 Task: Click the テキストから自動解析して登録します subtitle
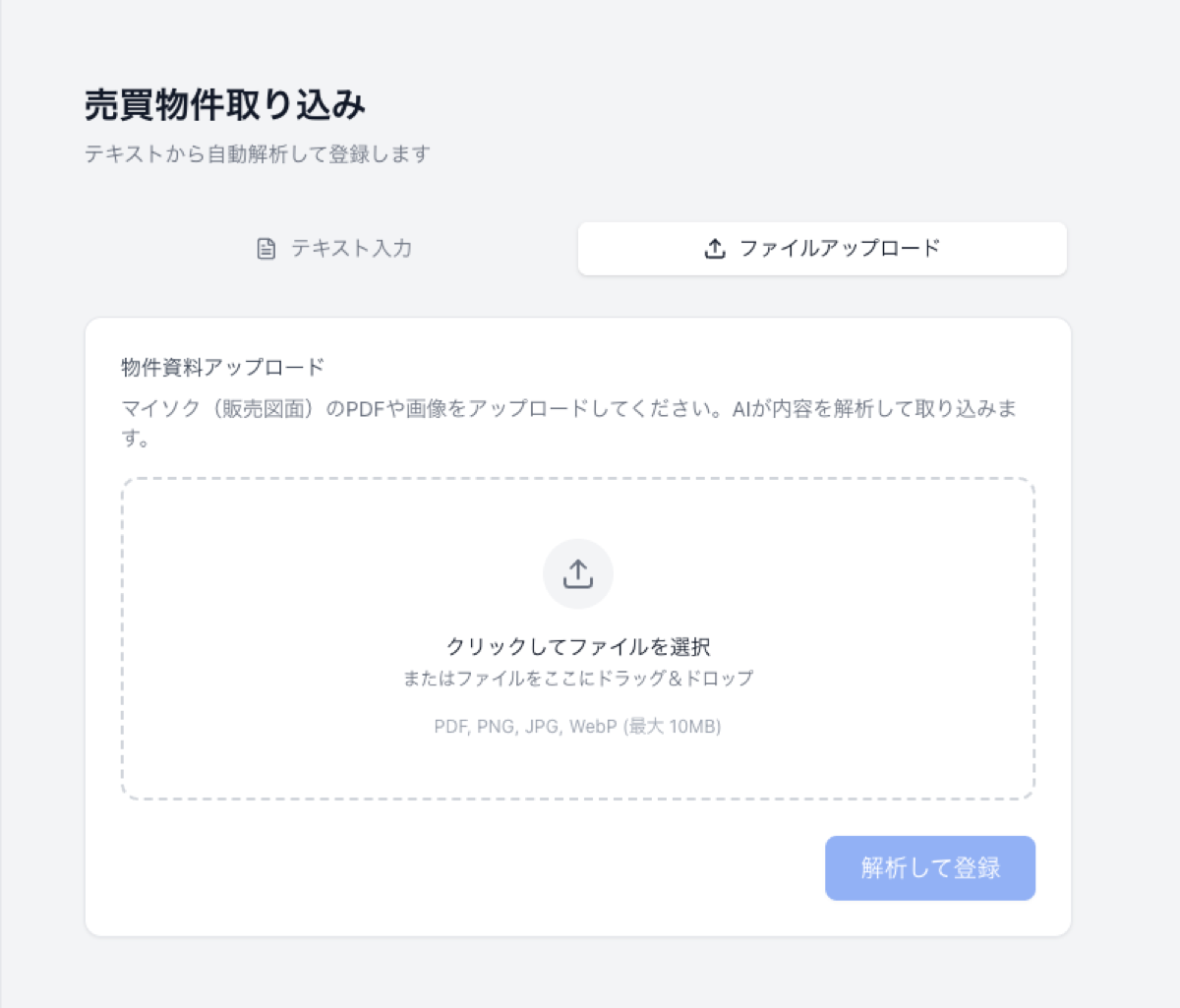(x=258, y=154)
